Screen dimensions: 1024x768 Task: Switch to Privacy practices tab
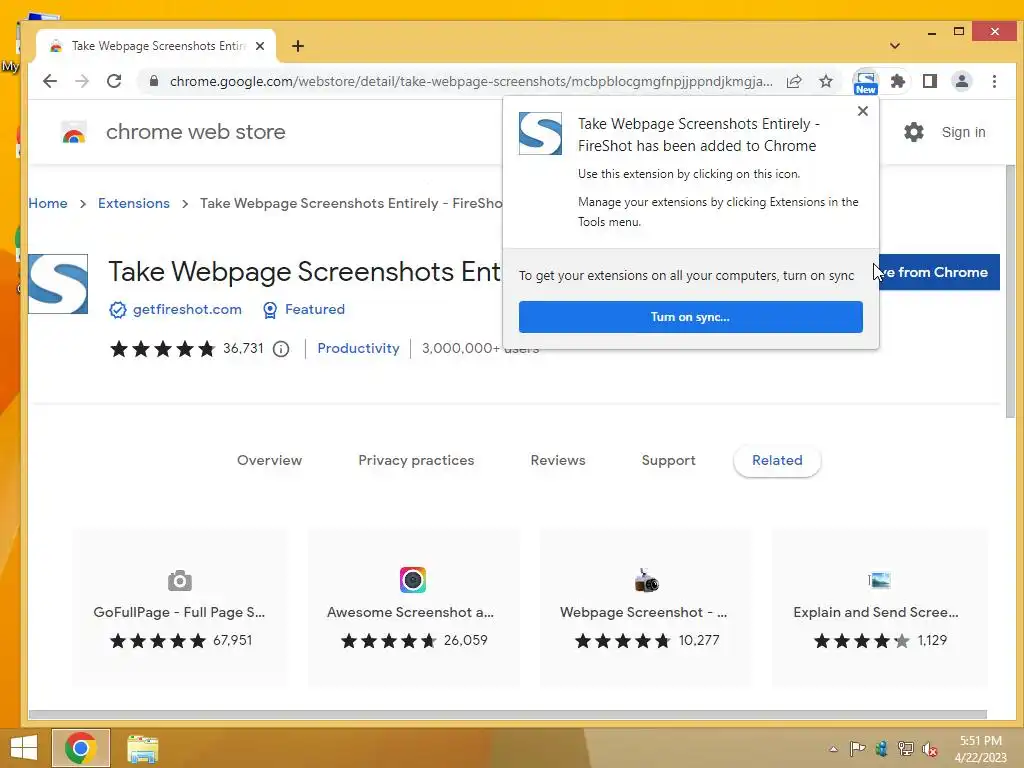[416, 460]
